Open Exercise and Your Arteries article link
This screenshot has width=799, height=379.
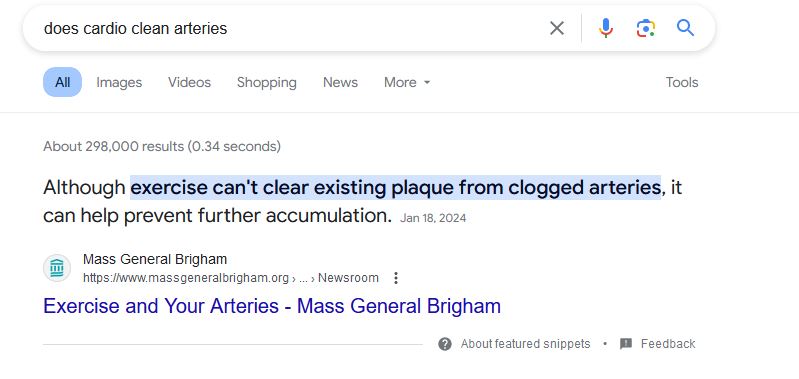point(272,306)
